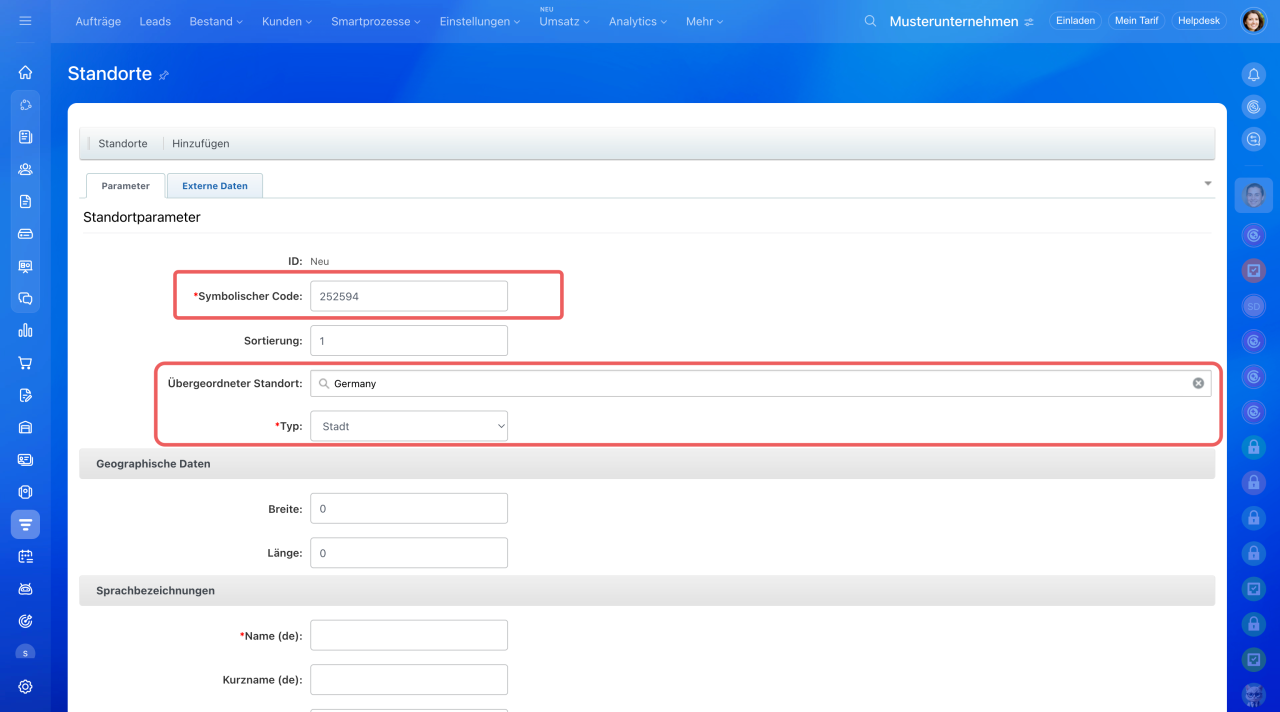Image resolution: width=1280 pixels, height=712 pixels.
Task: Pin the Standorte page with pin icon
Action: click(x=164, y=75)
